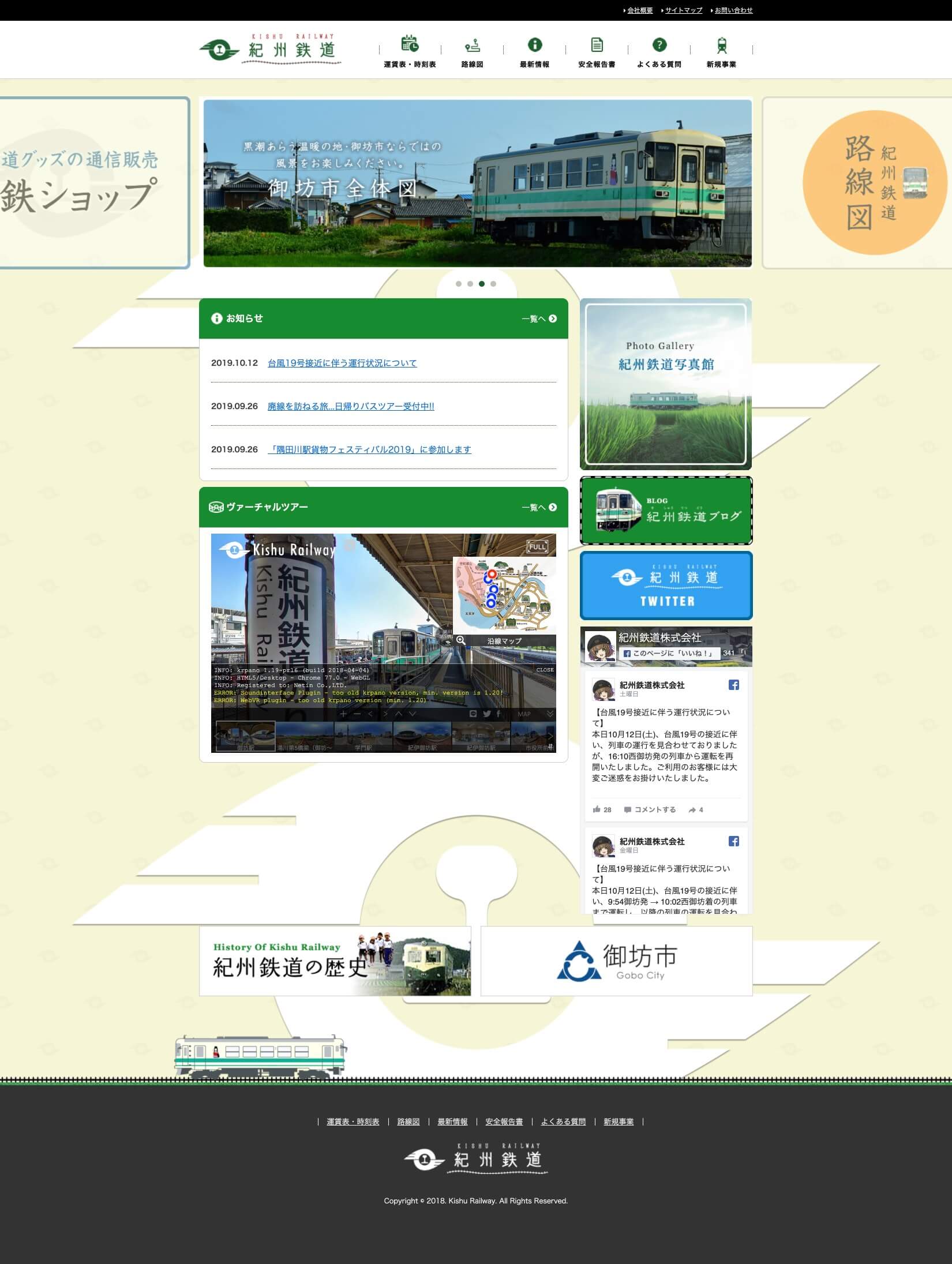Enter fullscreen with the FULL icon
The image size is (952, 1264).
pyautogui.click(x=537, y=546)
